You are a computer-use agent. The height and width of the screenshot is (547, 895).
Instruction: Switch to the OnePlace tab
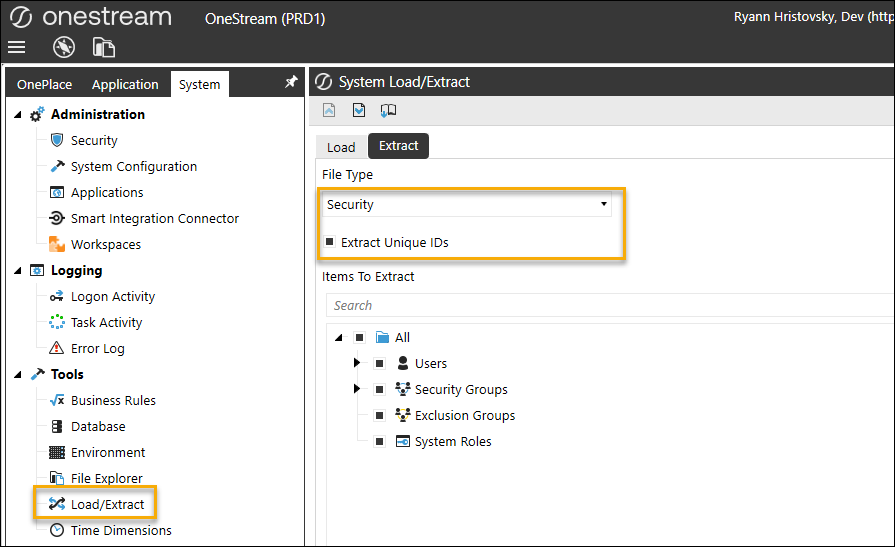[x=44, y=85]
